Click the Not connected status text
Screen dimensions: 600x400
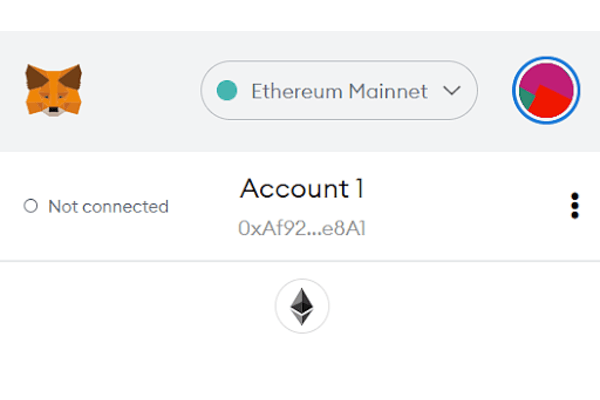click(x=108, y=207)
